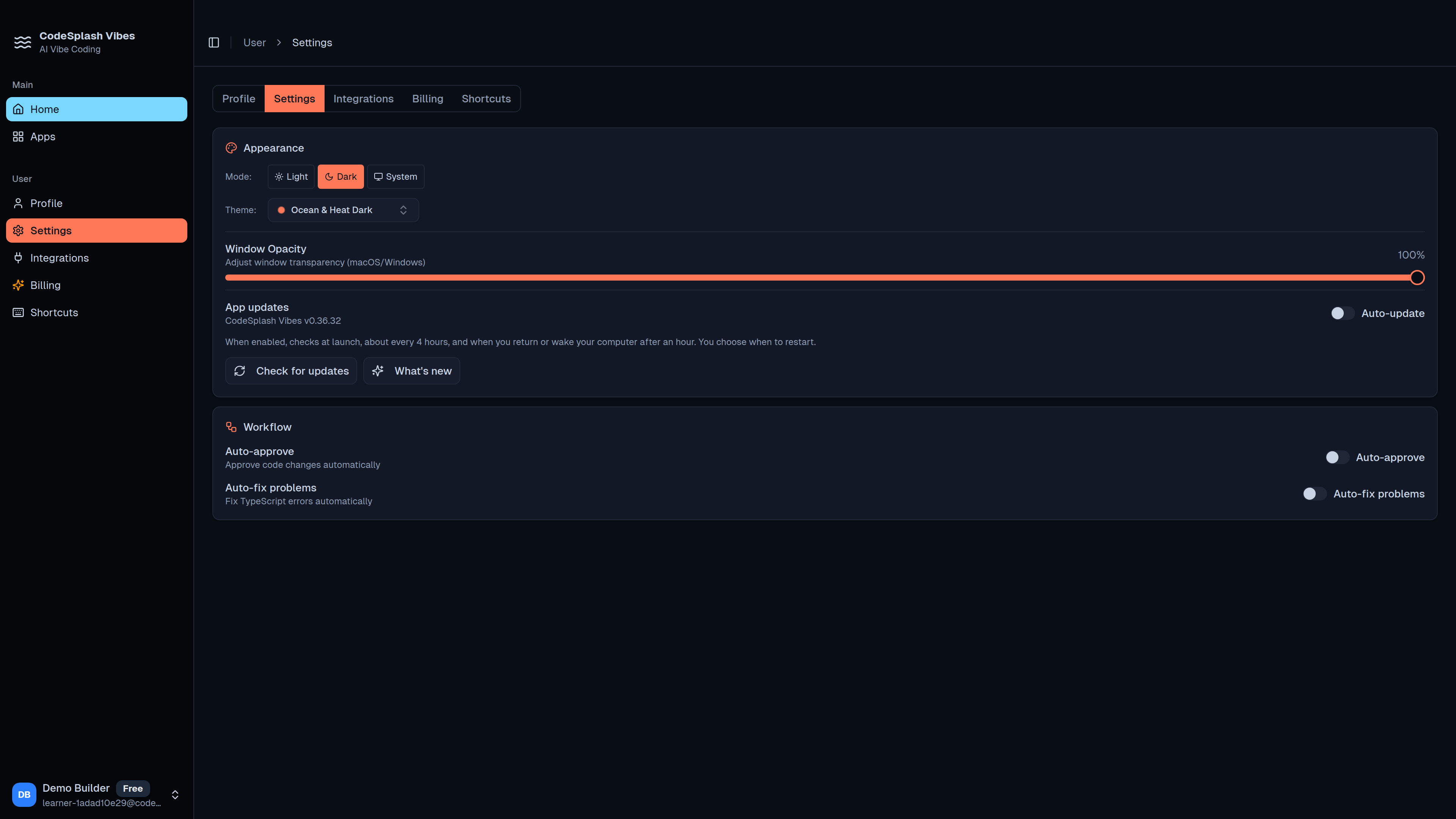1456x819 pixels.
Task: Click the refresh icon on Check for updates
Action: 240,371
